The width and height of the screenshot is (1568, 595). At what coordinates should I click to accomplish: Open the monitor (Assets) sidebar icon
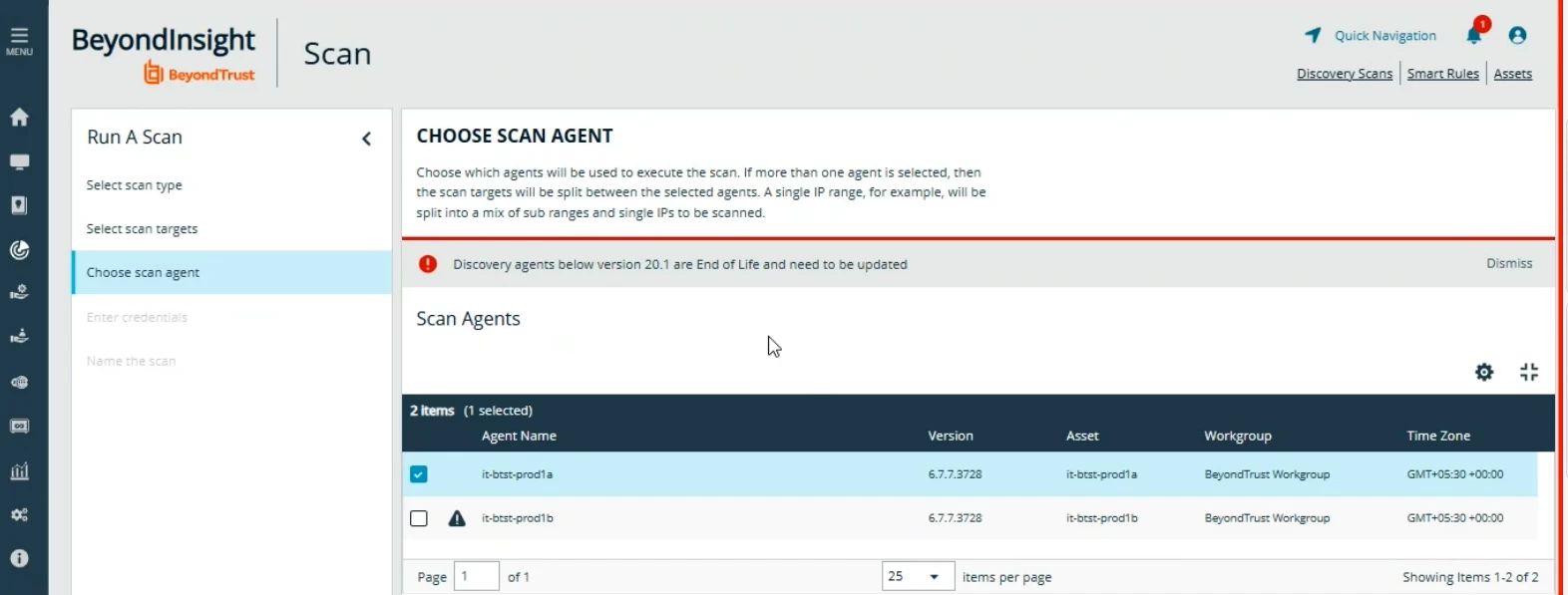click(19, 161)
